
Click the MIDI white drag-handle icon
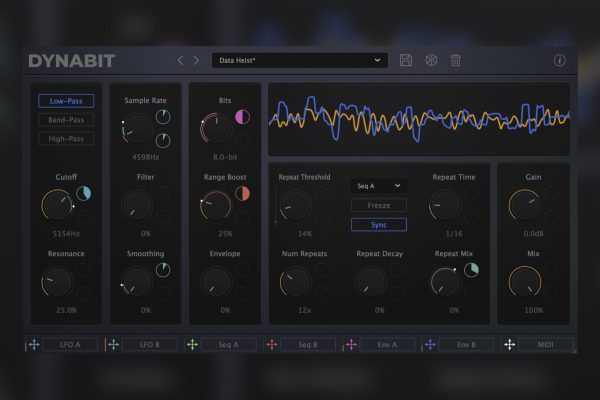coord(510,344)
